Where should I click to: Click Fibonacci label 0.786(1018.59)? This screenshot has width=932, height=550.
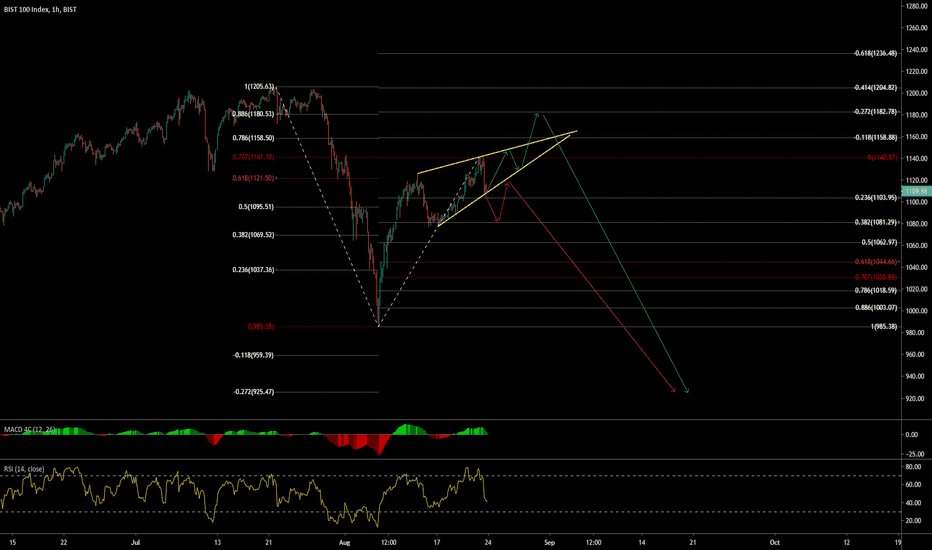coord(876,291)
